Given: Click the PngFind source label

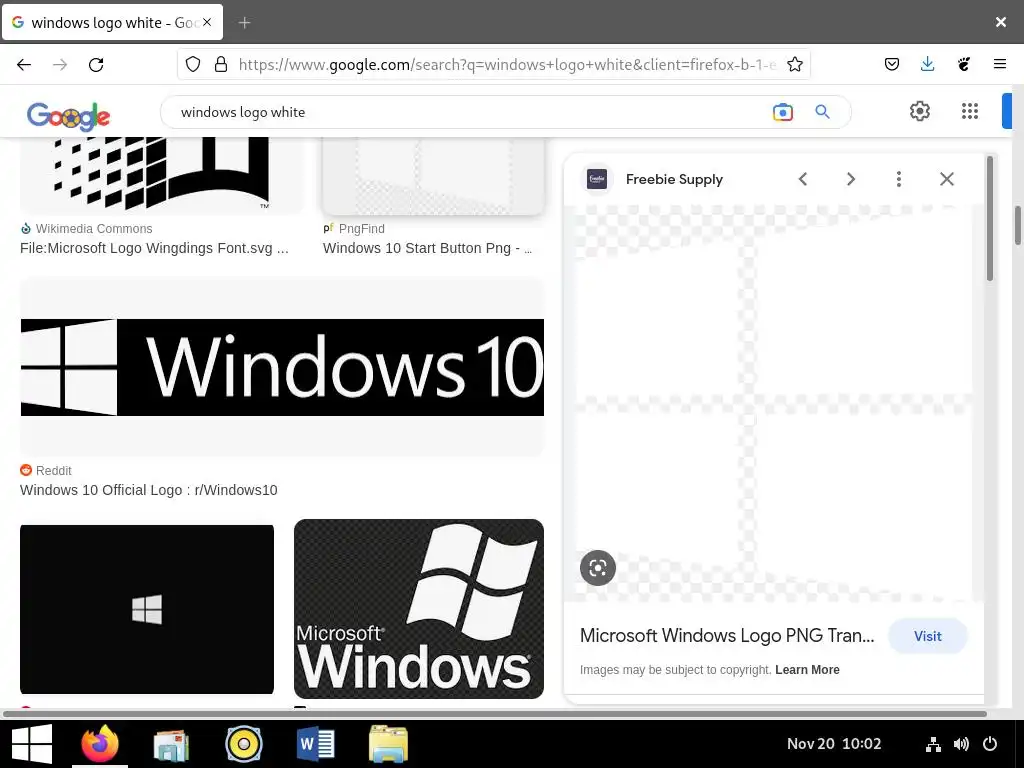Looking at the screenshot, I should pos(361,229).
